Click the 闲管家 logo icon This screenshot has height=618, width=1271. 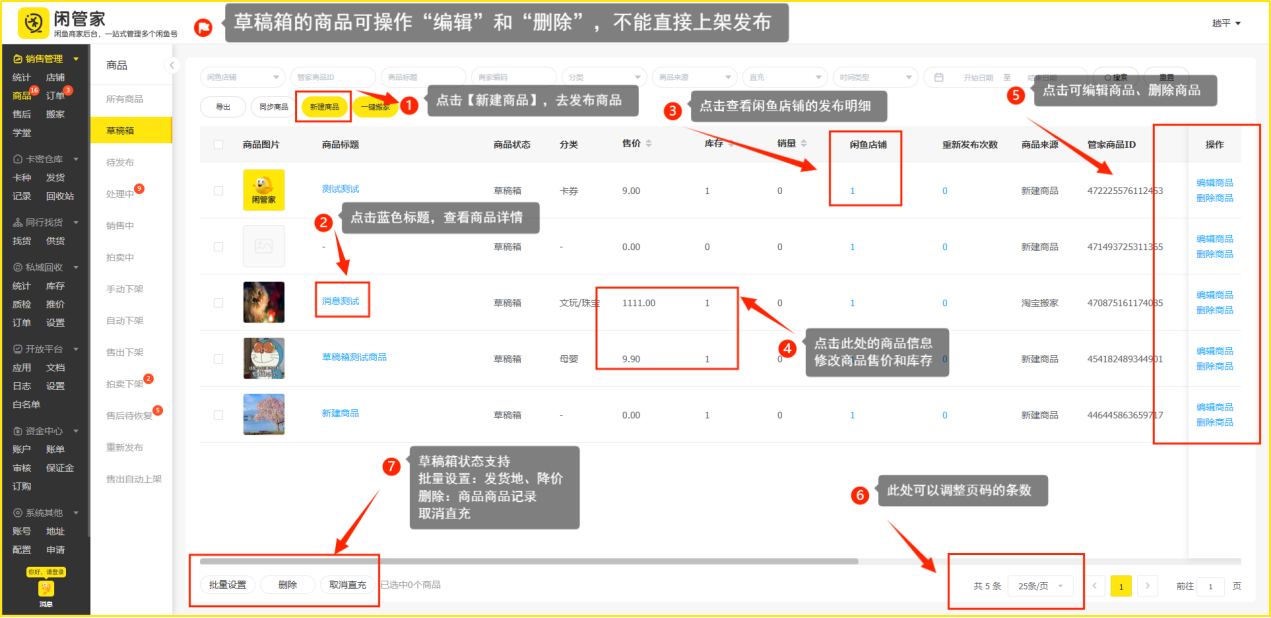pos(34,23)
